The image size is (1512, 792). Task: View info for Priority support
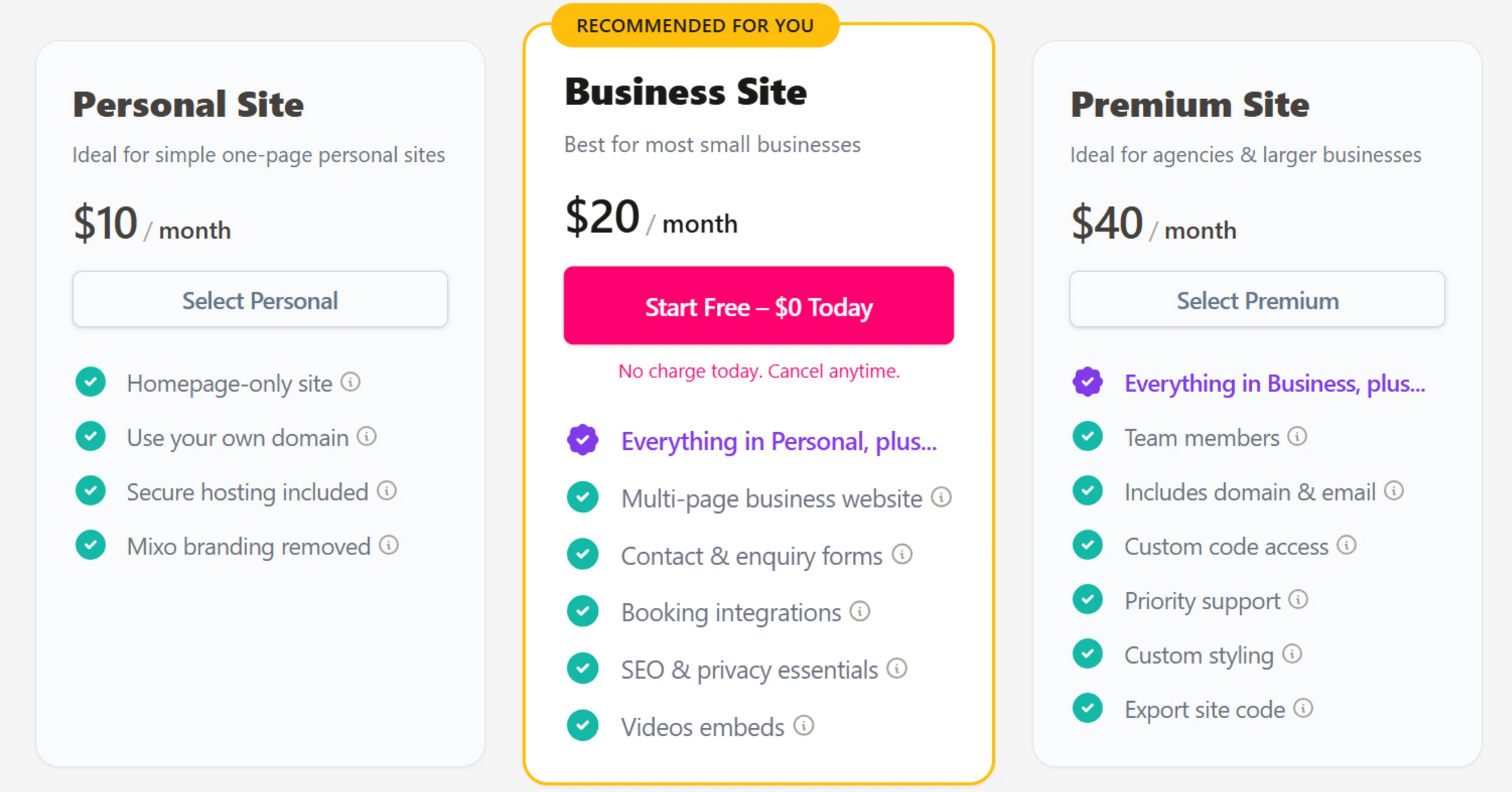(x=1298, y=600)
